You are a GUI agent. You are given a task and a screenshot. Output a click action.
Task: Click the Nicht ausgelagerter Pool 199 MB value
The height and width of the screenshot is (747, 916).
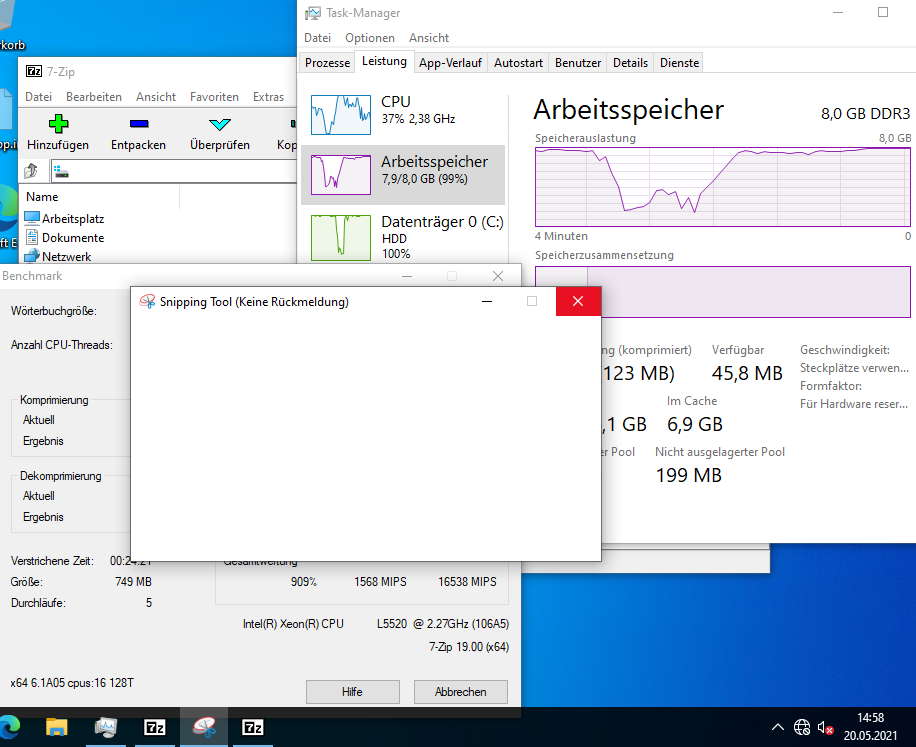click(688, 475)
